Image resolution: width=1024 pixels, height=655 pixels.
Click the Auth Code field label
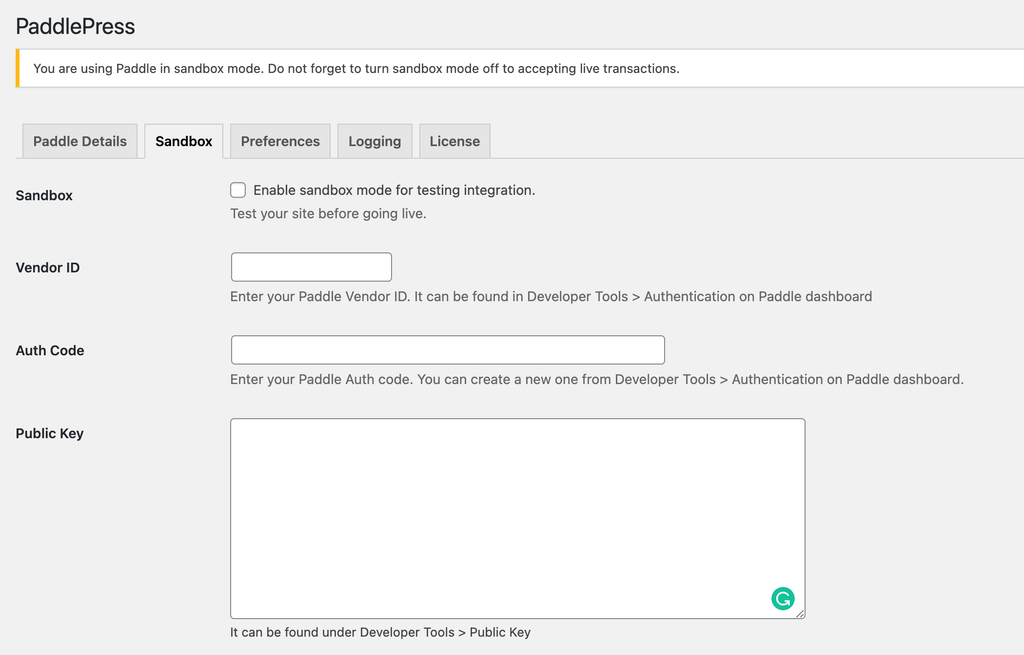point(50,351)
